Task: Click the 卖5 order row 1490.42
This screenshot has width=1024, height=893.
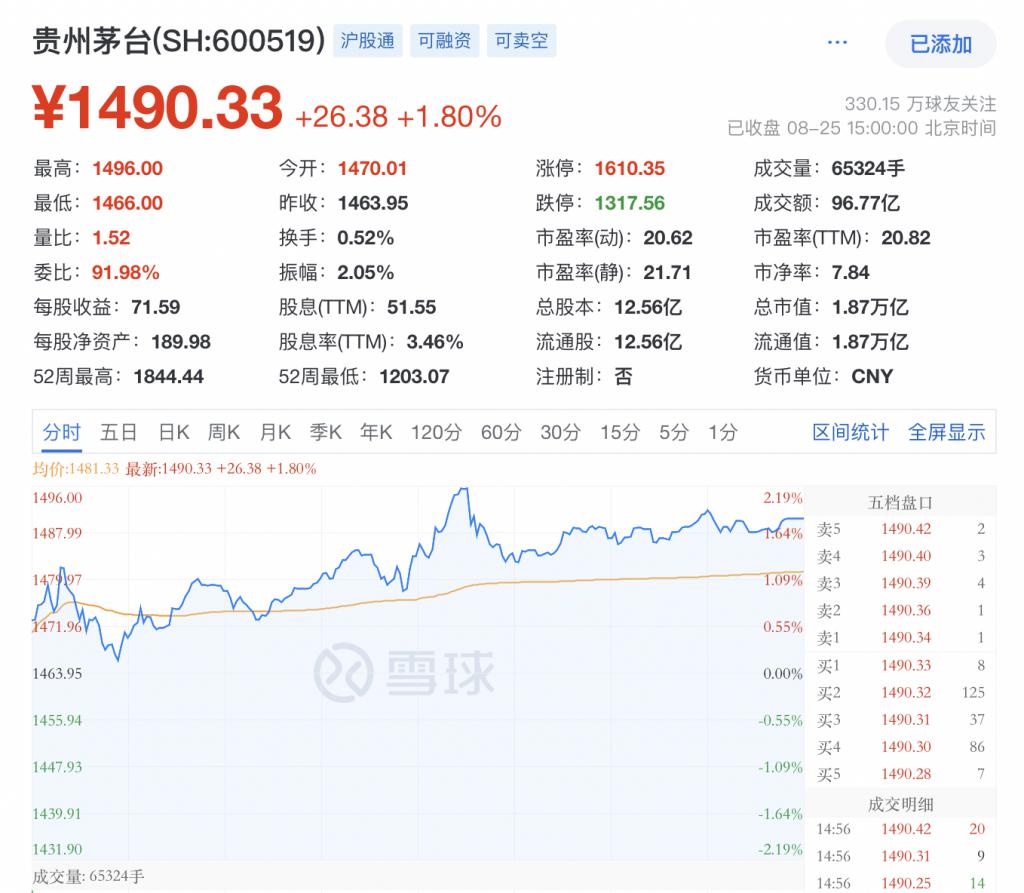Action: (x=901, y=529)
